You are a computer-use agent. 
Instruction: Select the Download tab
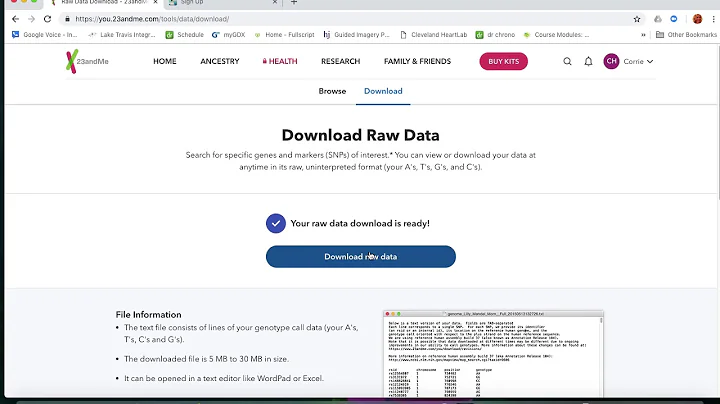[383, 91]
